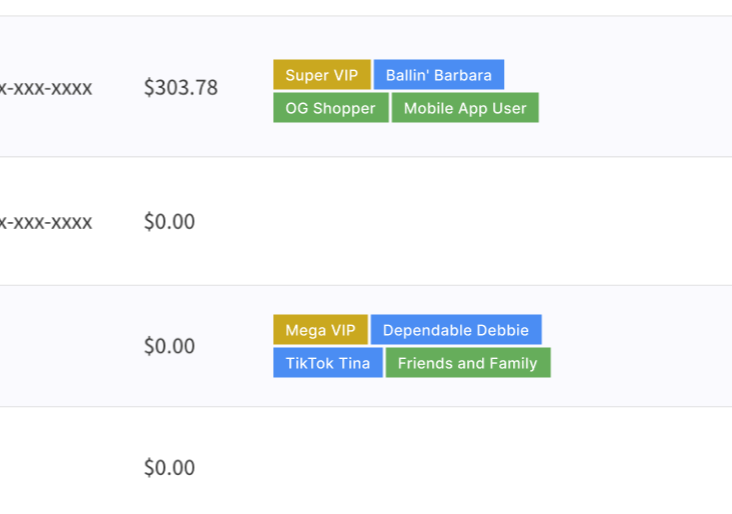Click the Mobile App User tag

pyautogui.click(x=465, y=108)
